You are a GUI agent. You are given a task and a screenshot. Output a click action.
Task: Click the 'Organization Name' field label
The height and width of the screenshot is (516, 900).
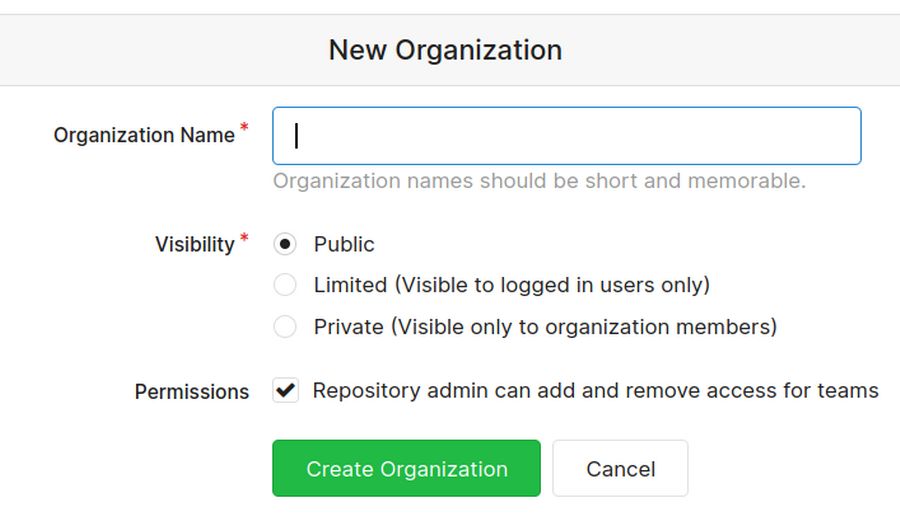tap(144, 136)
